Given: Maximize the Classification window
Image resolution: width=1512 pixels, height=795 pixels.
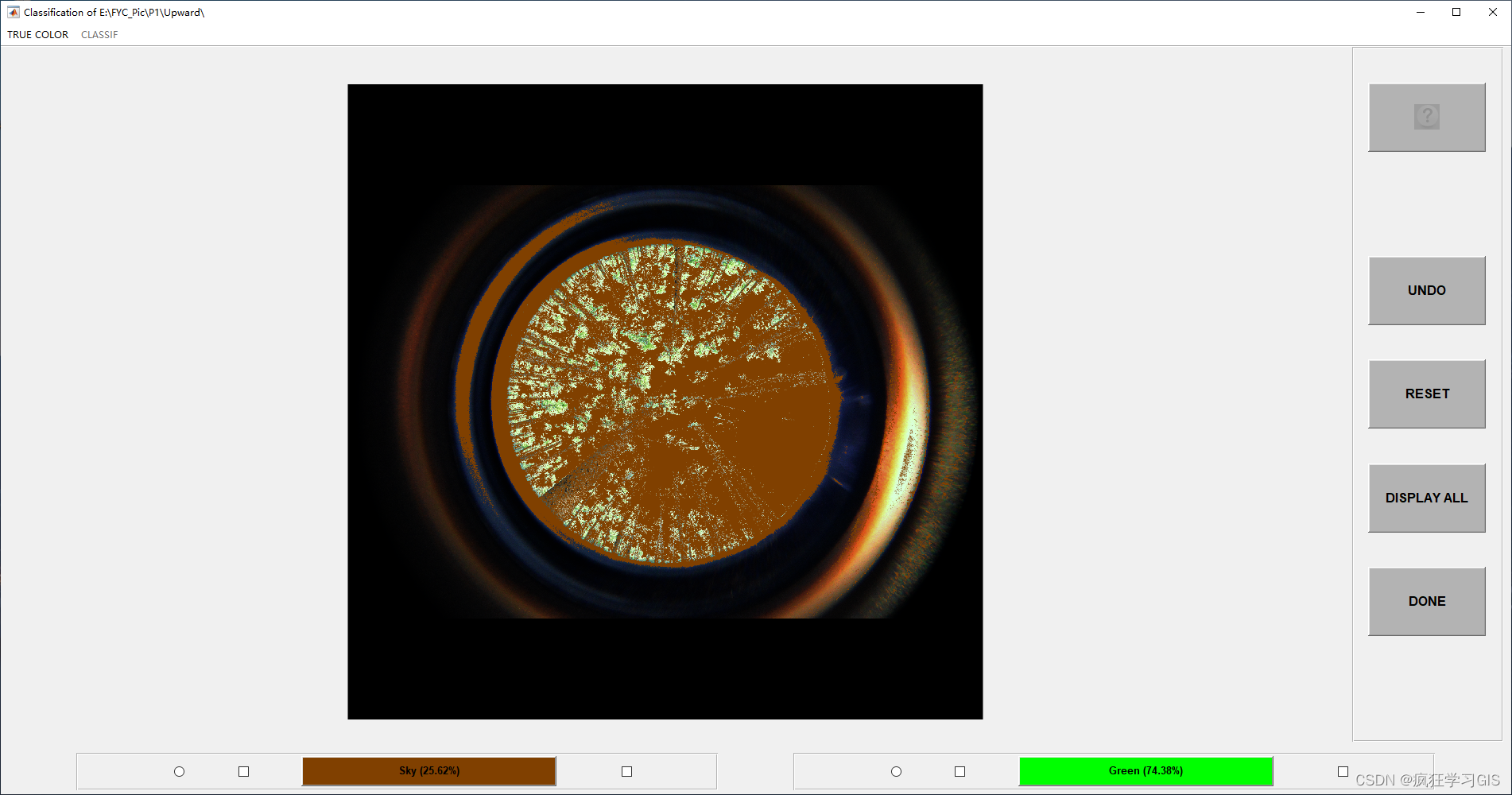Looking at the screenshot, I should click(x=1456, y=12).
